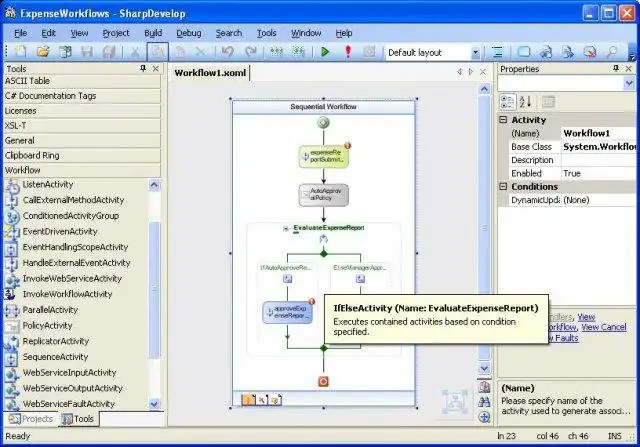Image resolution: width=640 pixels, height=447 pixels.
Task: Click the Save floppy disk icon
Action: pos(87,52)
